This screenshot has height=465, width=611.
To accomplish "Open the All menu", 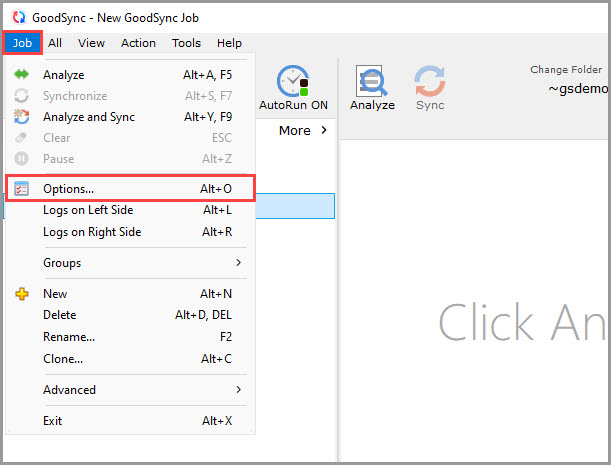I will (x=55, y=43).
